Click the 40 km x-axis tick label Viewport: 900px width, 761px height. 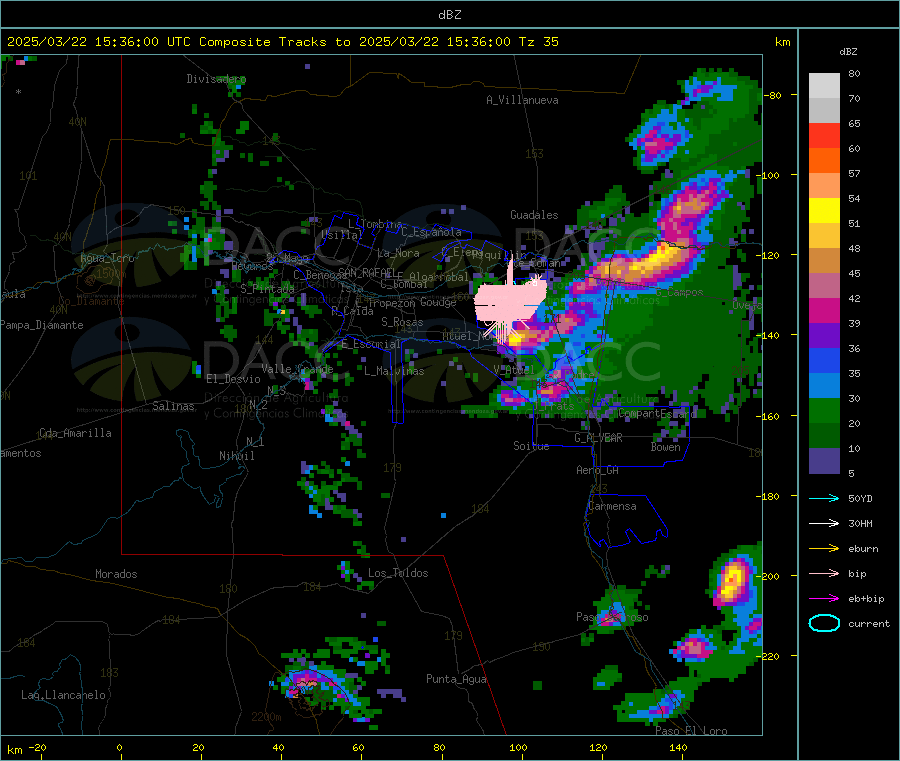click(278, 748)
